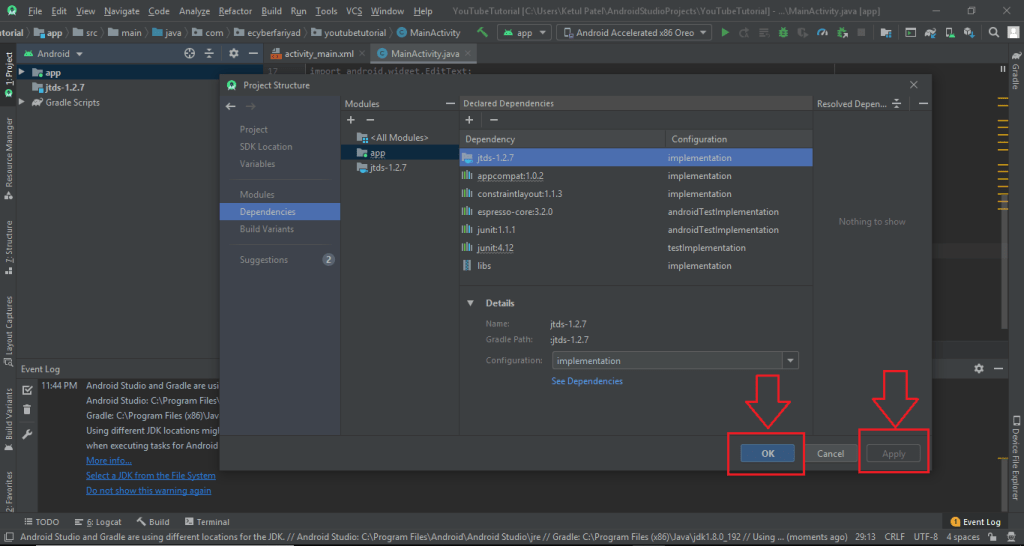This screenshot has height=546, width=1024.
Task: Expand the Gradle Scripts tree node
Action: (24, 102)
